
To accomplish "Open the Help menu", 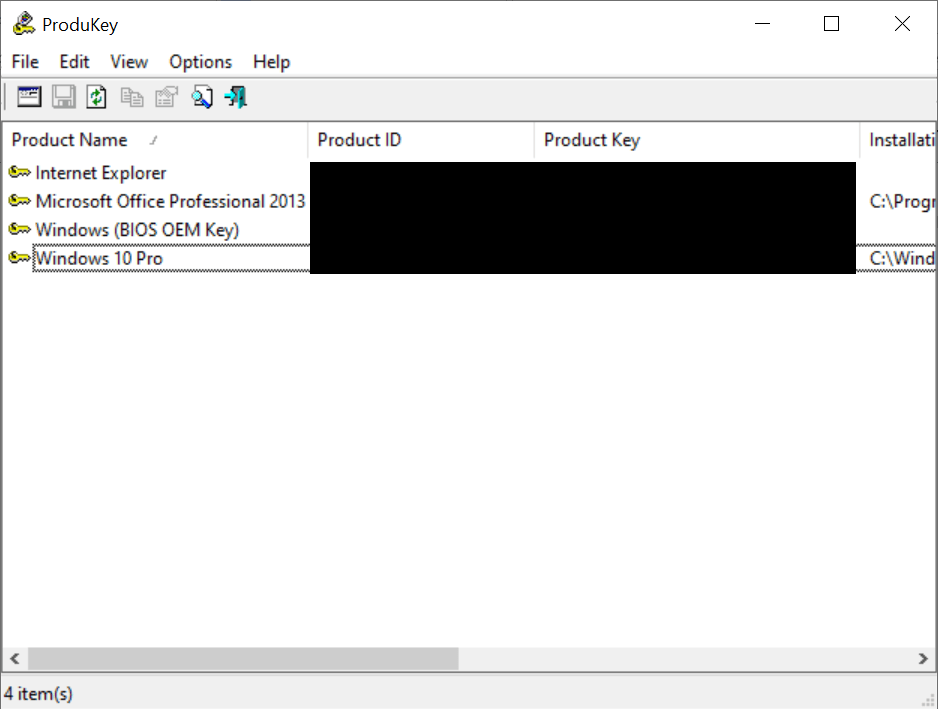I will pos(271,62).
